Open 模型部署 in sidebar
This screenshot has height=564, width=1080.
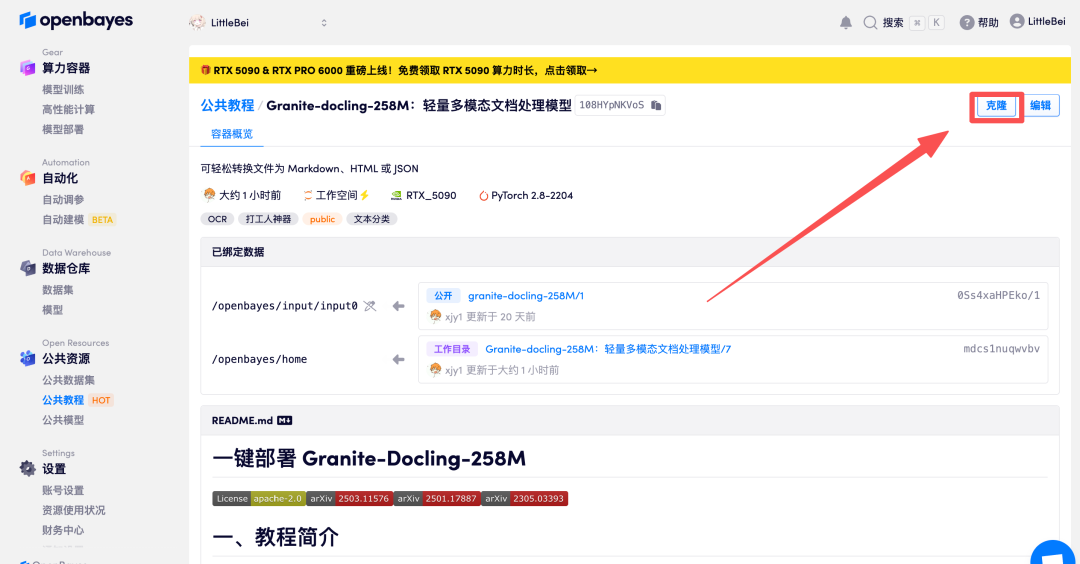click(x=63, y=129)
